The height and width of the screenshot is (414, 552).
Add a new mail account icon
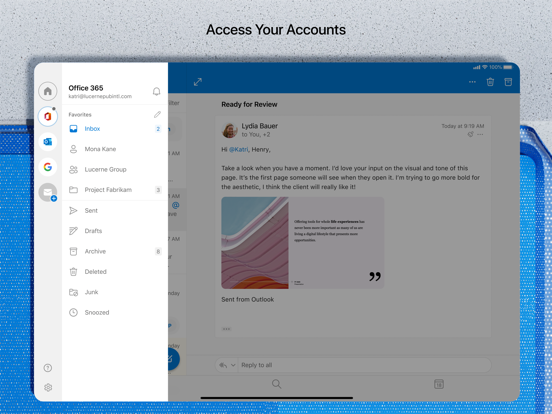click(48, 192)
